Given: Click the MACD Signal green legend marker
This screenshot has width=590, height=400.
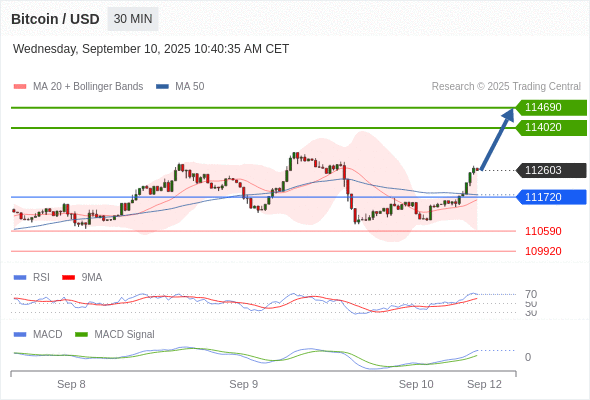Looking at the screenshot, I should tap(81, 335).
